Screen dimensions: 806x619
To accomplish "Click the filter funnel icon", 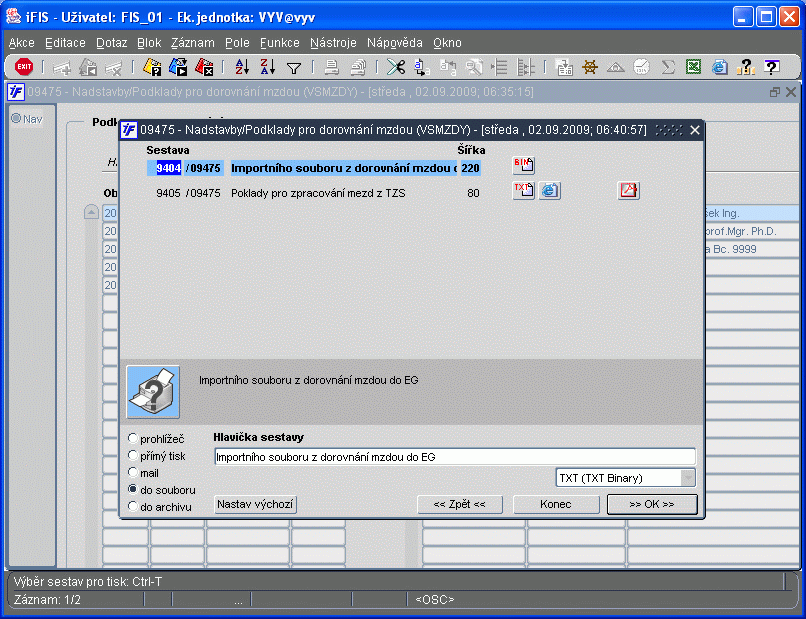I will tap(294, 68).
